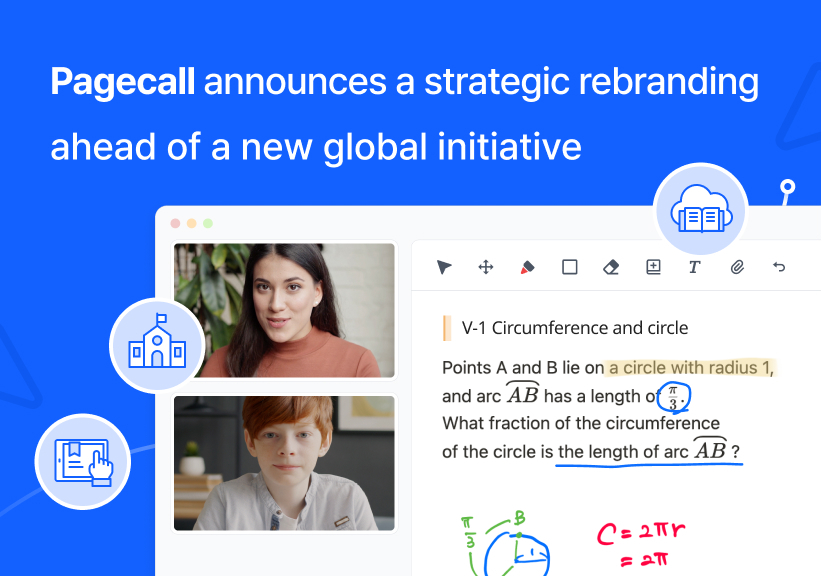Click the circled π/3 fraction
The image size is (822, 576).
674,398
